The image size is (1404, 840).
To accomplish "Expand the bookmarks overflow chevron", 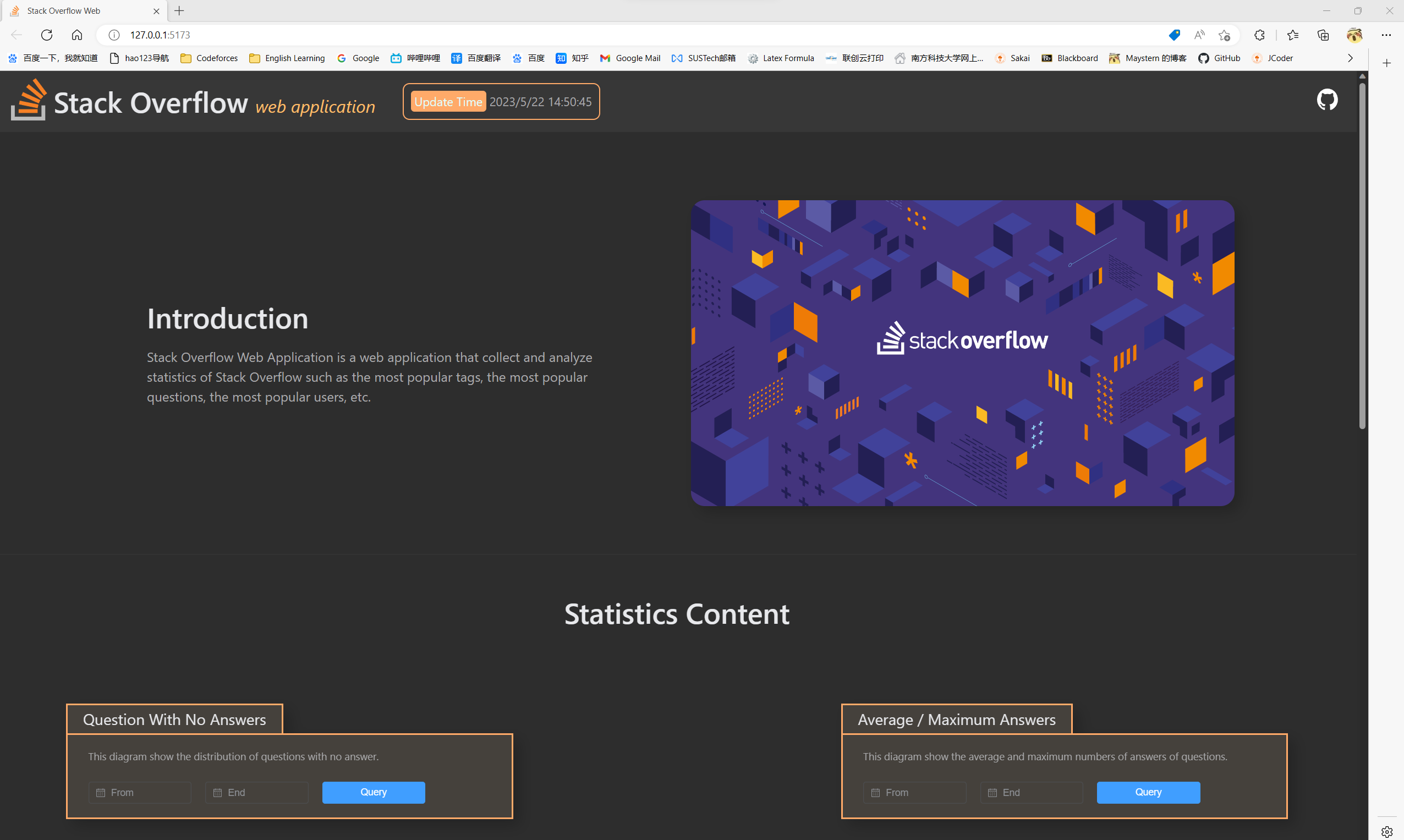I will (1350, 58).
